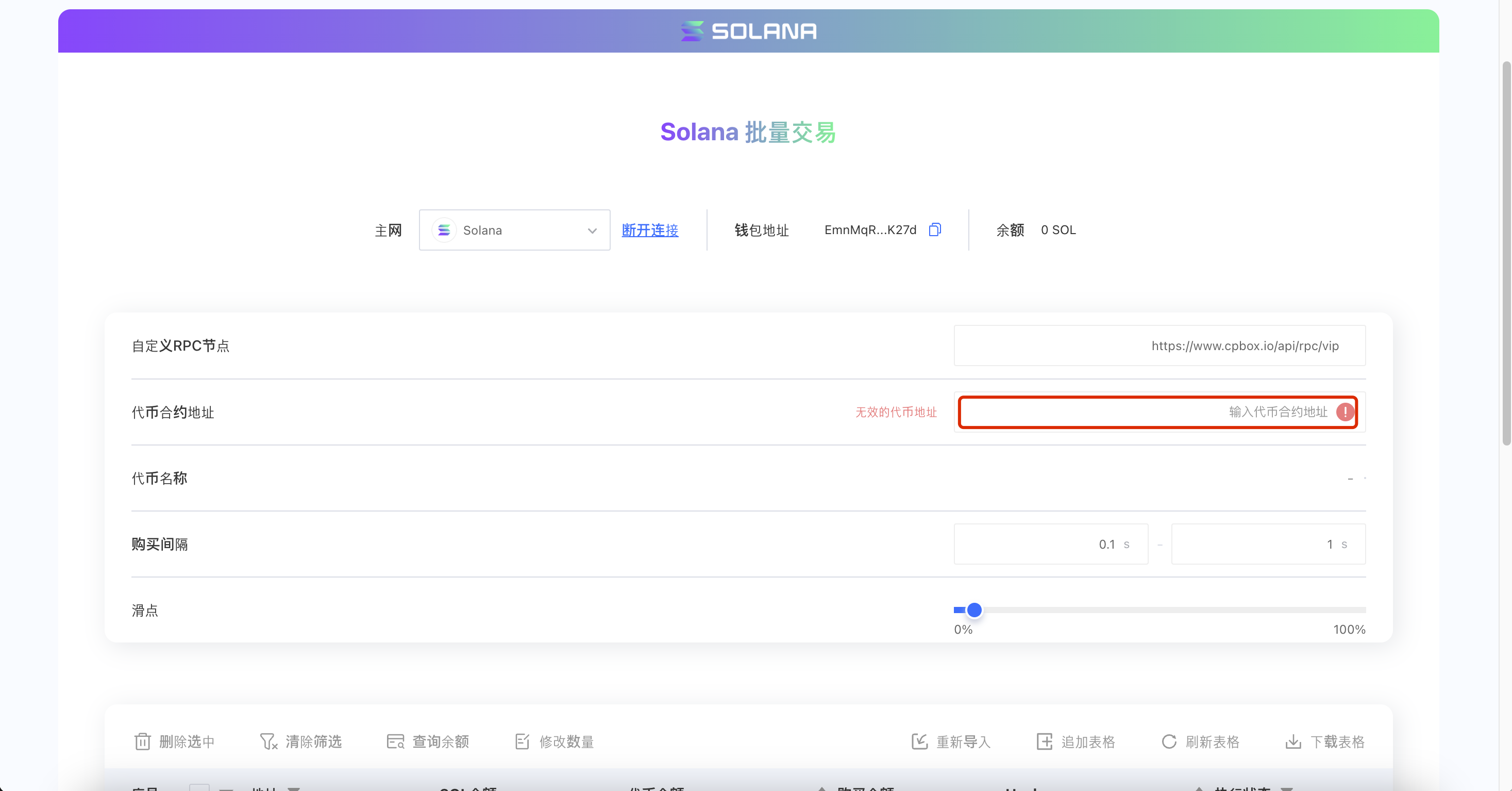
Task: Copy the wallet address EmnMqR...K27d
Action: (x=935, y=229)
